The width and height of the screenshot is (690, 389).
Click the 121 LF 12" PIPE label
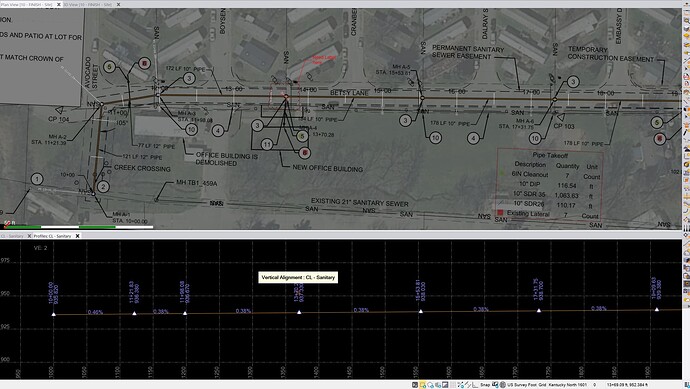142,157
